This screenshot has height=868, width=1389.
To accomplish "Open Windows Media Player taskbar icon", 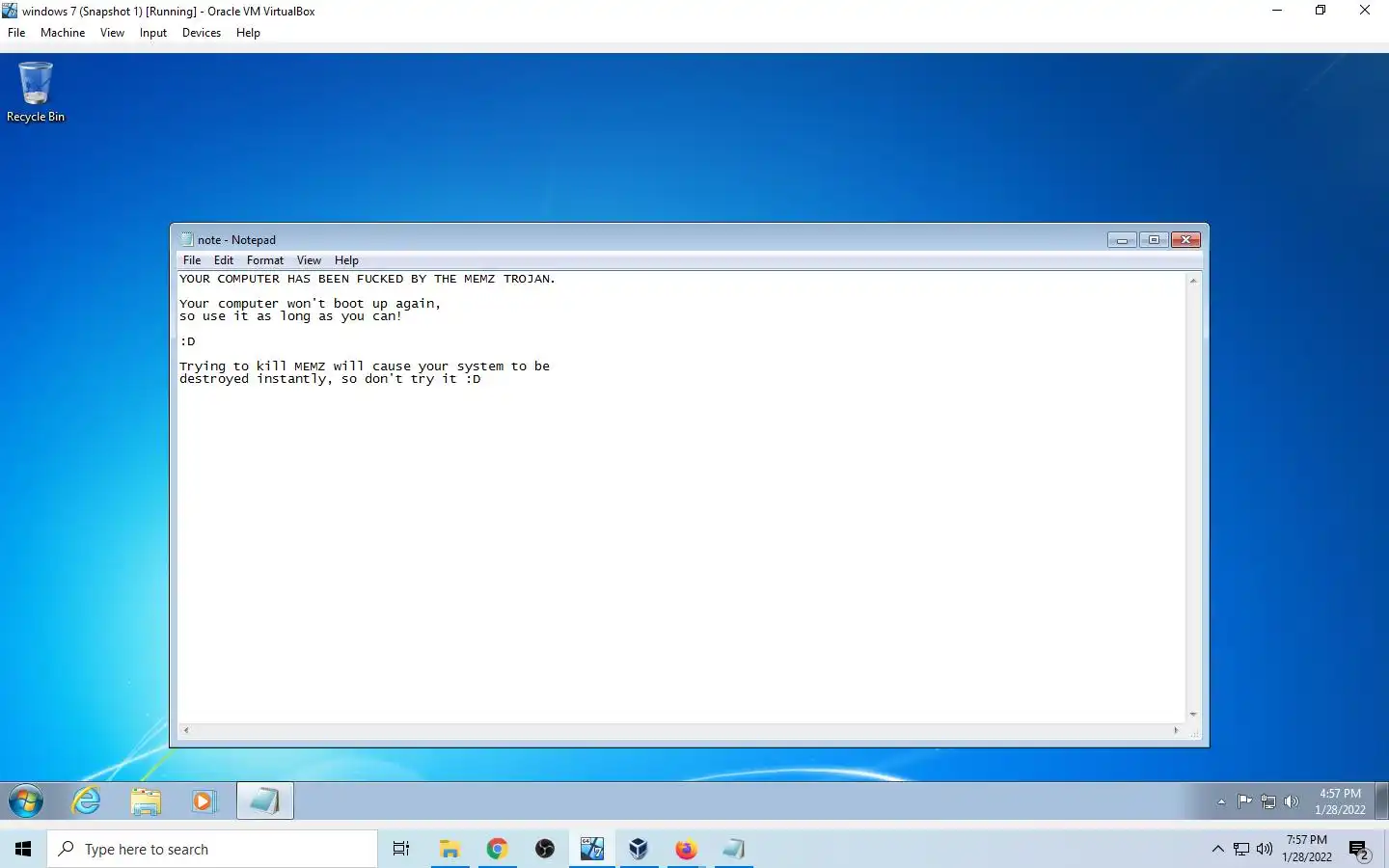I will [x=204, y=800].
